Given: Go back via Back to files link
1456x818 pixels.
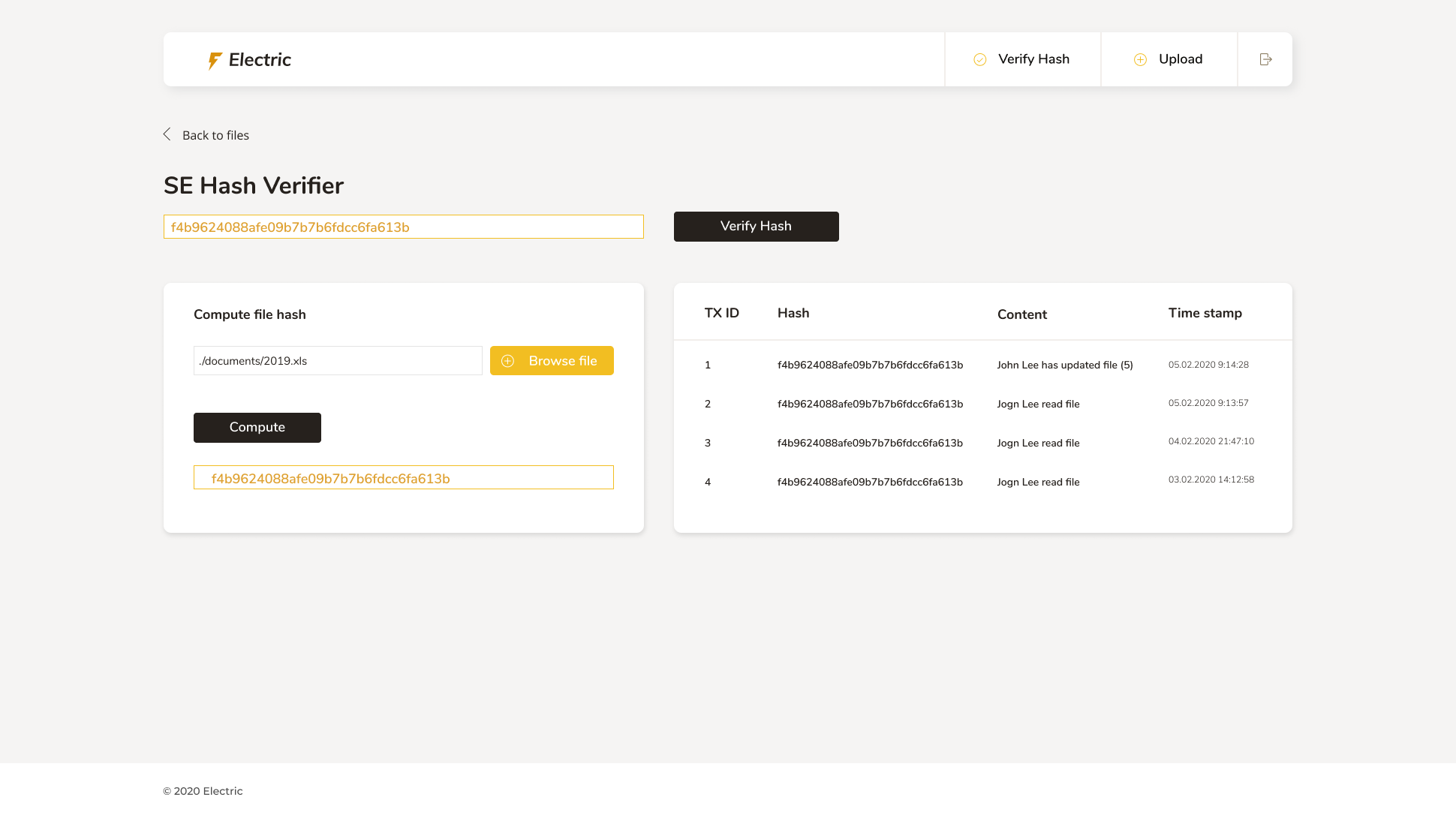Looking at the screenshot, I should point(215,135).
